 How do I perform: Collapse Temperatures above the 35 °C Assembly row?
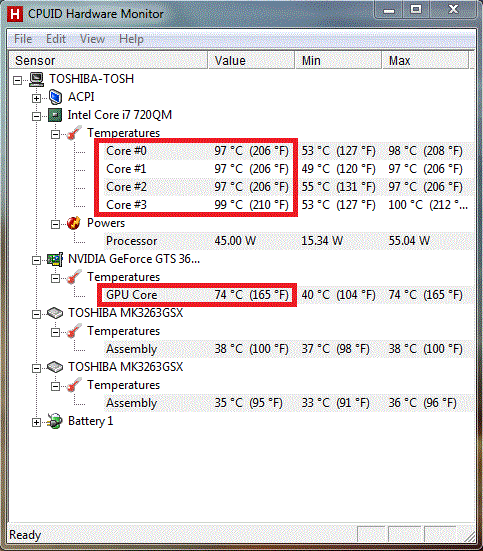[55, 387]
